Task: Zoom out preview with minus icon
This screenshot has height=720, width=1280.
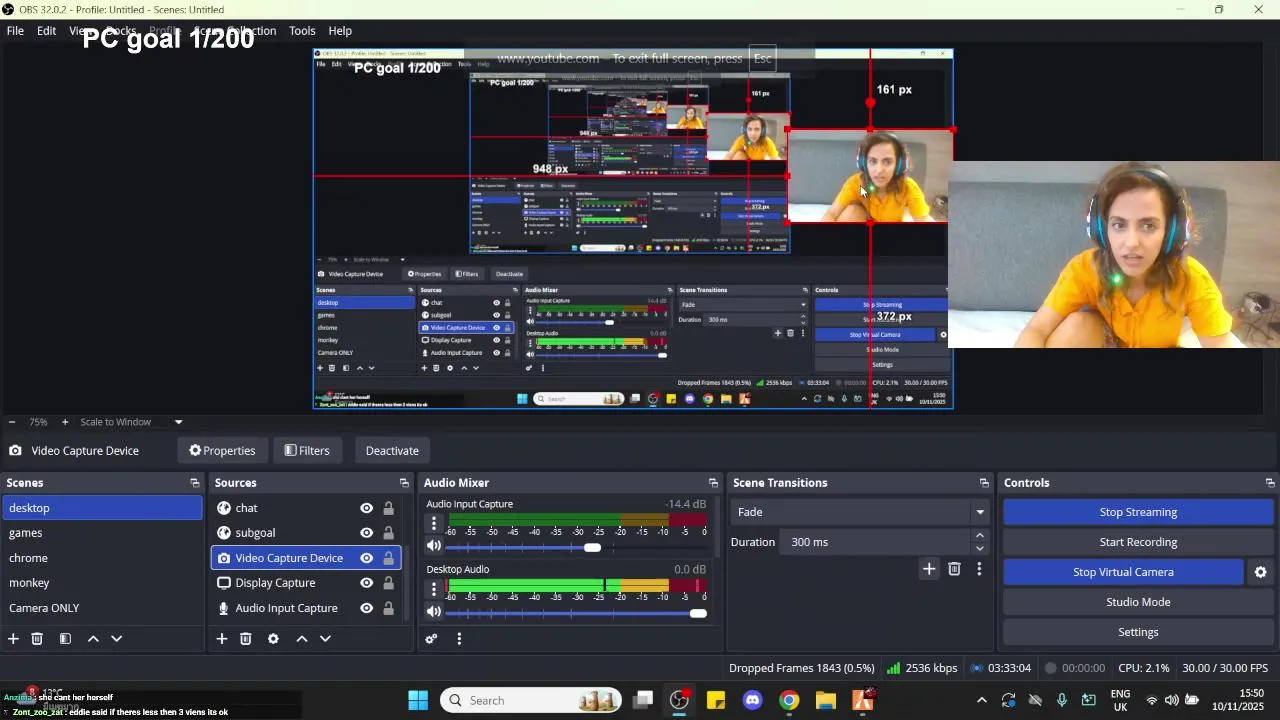Action: click(x=12, y=422)
